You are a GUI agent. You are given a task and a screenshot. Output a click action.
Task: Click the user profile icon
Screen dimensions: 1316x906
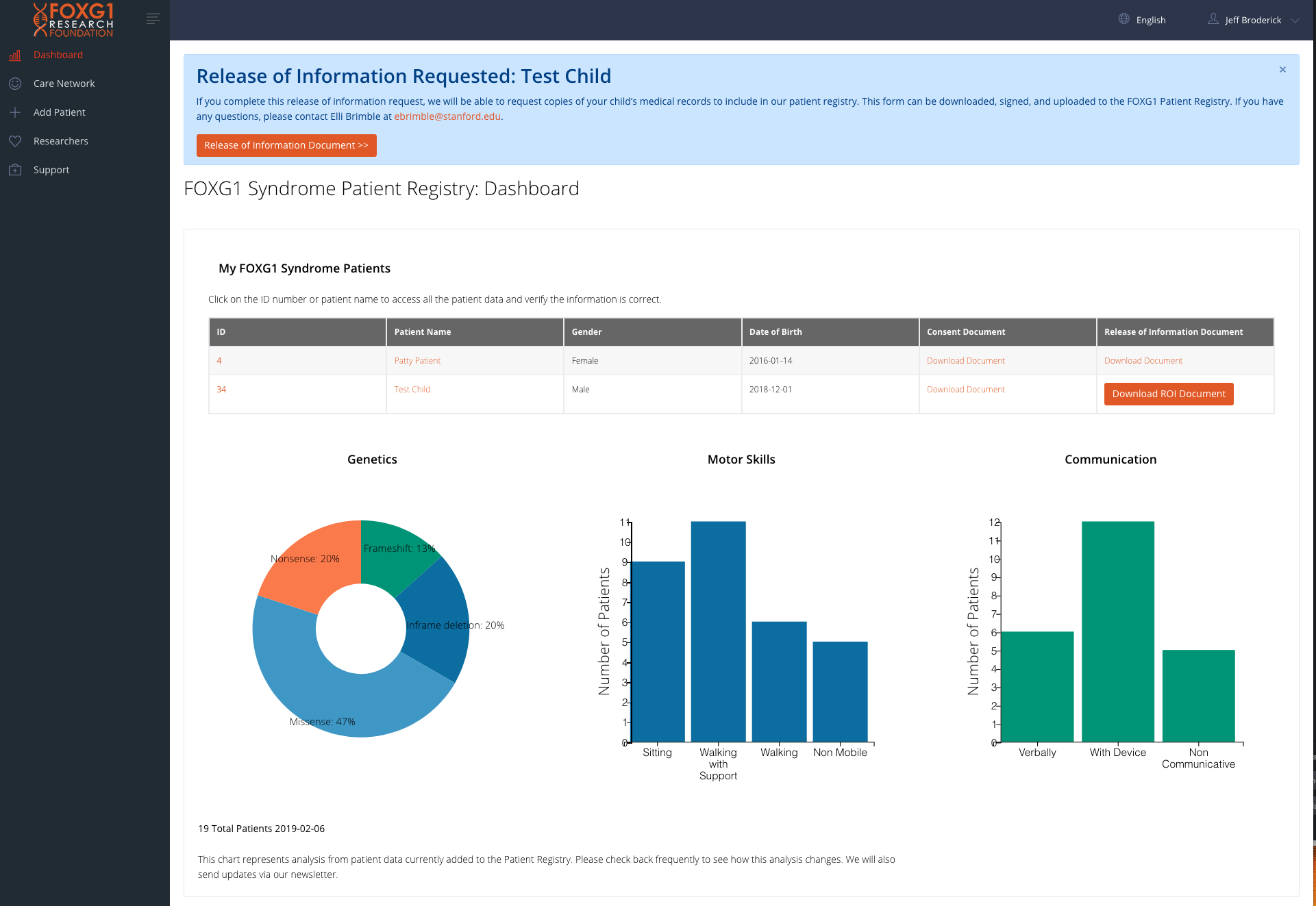1213,19
